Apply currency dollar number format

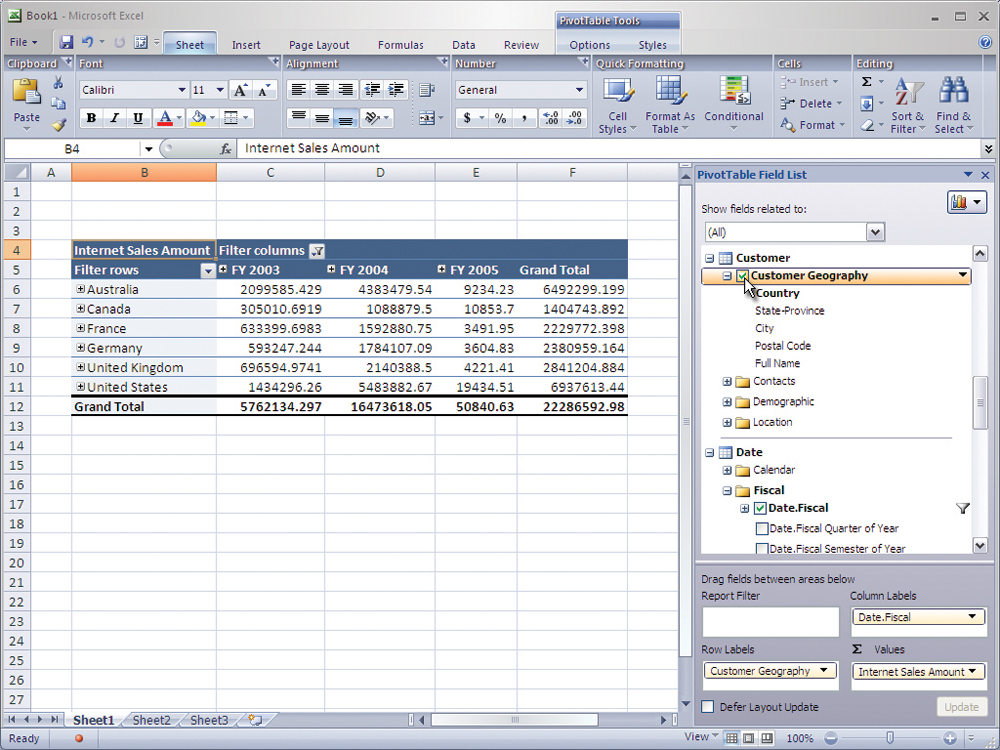pyautogui.click(x=467, y=118)
